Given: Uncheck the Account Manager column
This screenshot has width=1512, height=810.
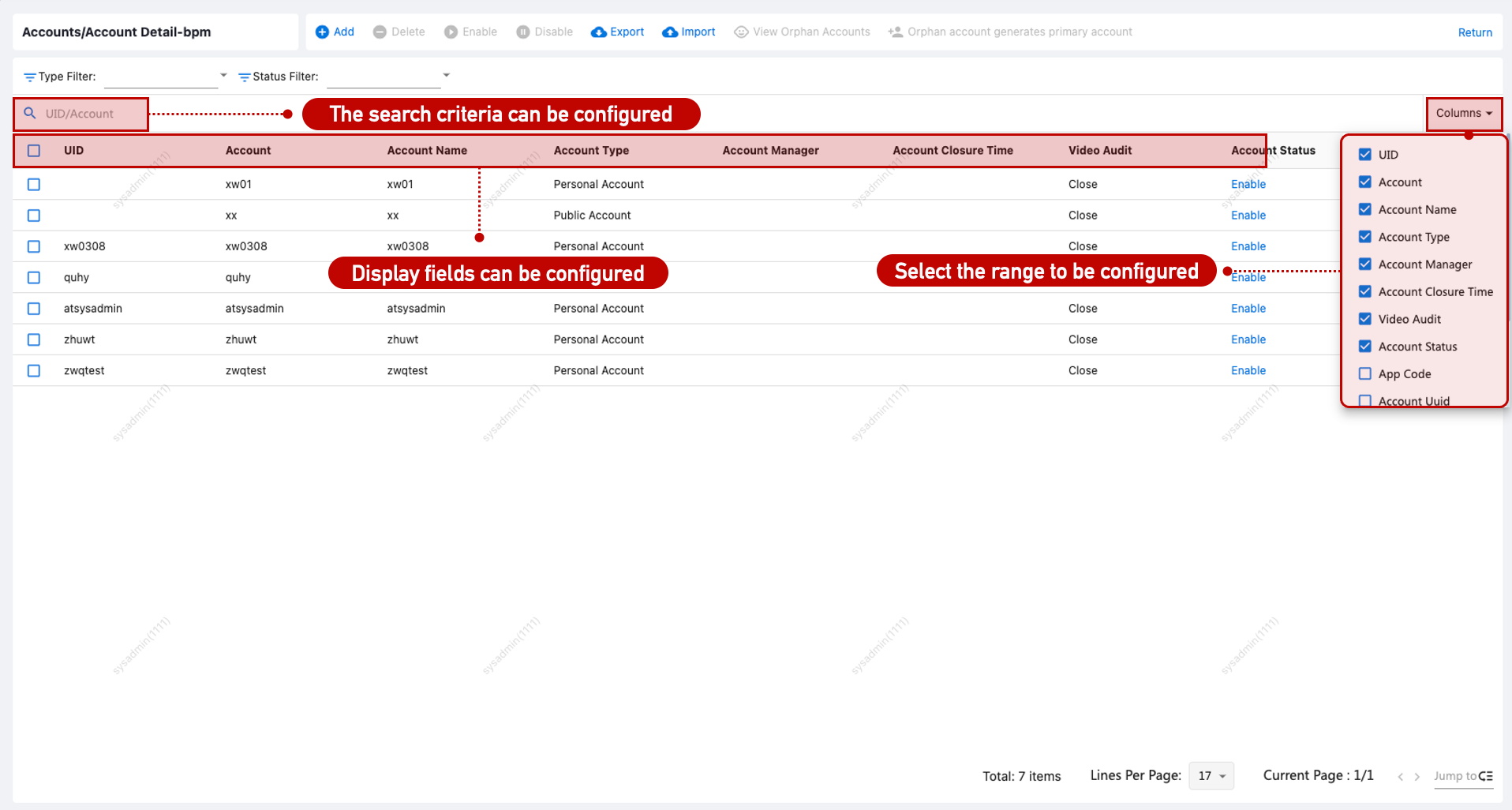Looking at the screenshot, I should click(1364, 264).
